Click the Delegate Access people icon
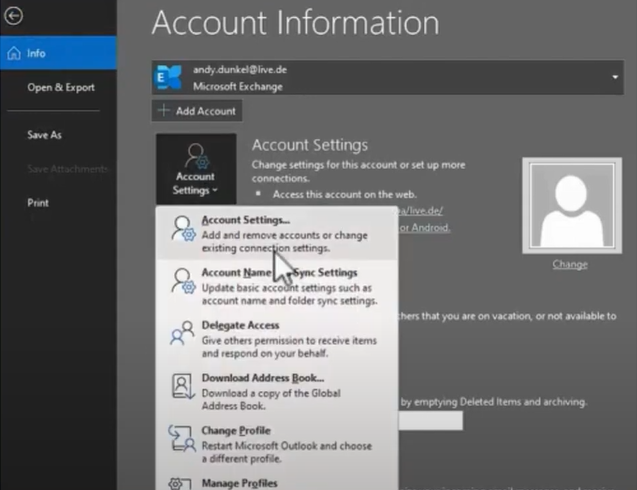 pos(182,333)
